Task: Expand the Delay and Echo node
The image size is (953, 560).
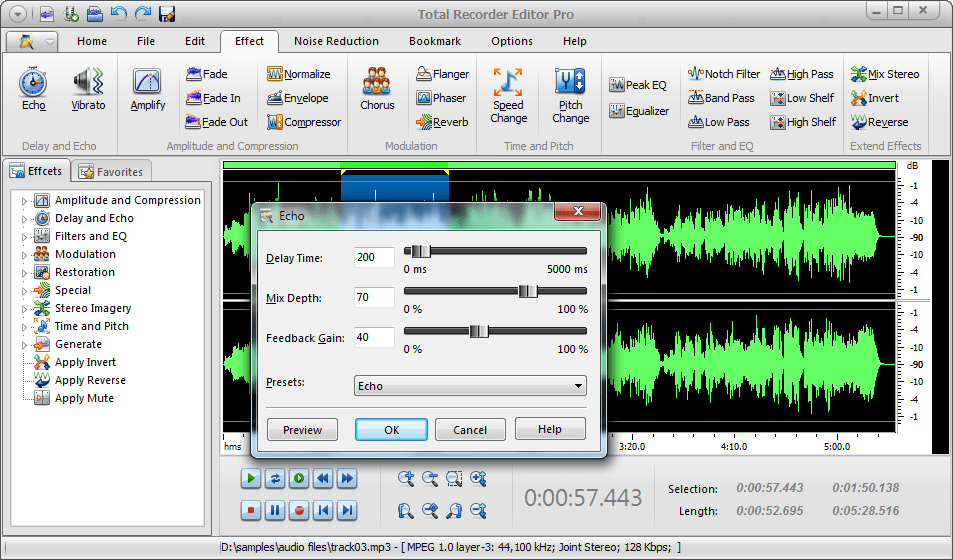Action: (24, 219)
